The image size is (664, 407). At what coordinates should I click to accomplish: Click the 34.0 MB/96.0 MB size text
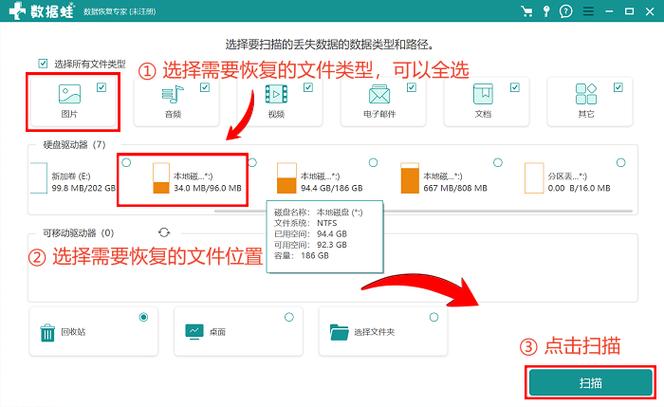click(208, 188)
